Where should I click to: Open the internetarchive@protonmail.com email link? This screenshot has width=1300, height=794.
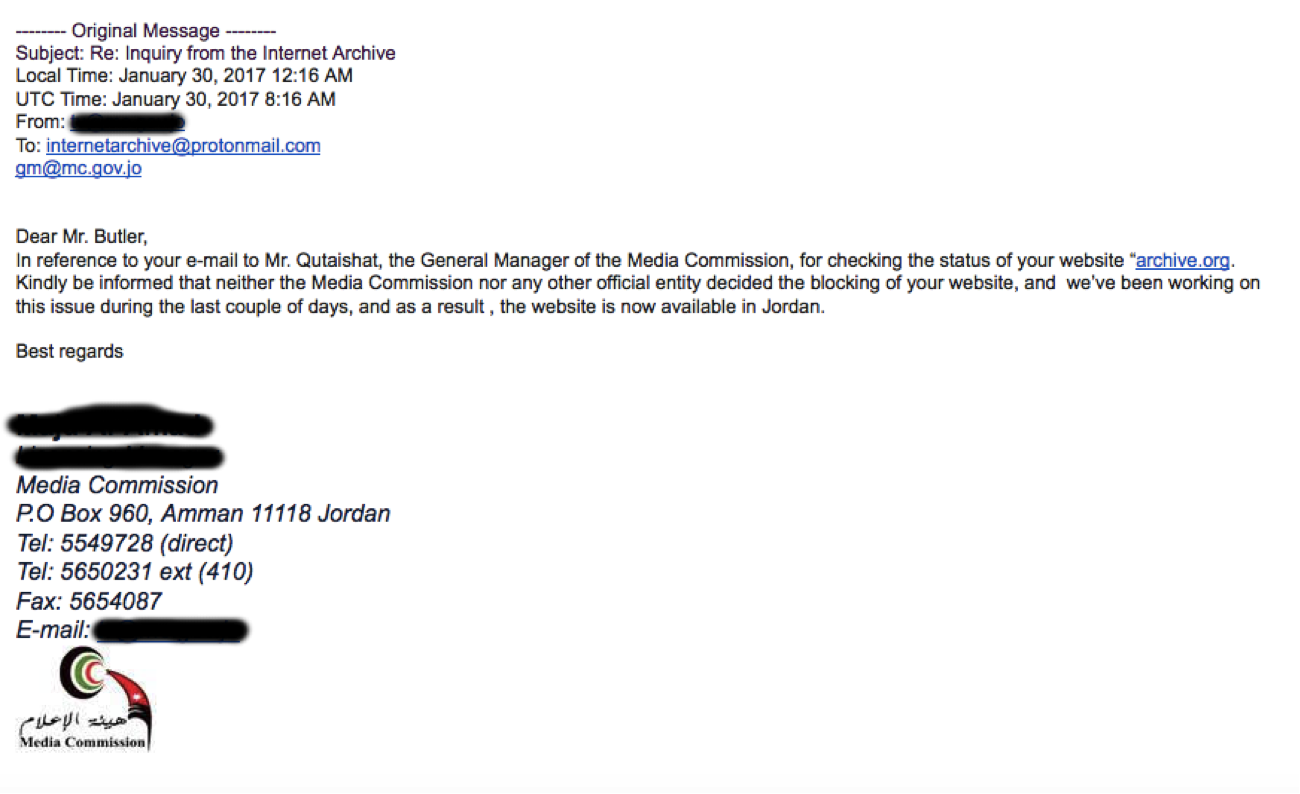pyautogui.click(x=183, y=146)
